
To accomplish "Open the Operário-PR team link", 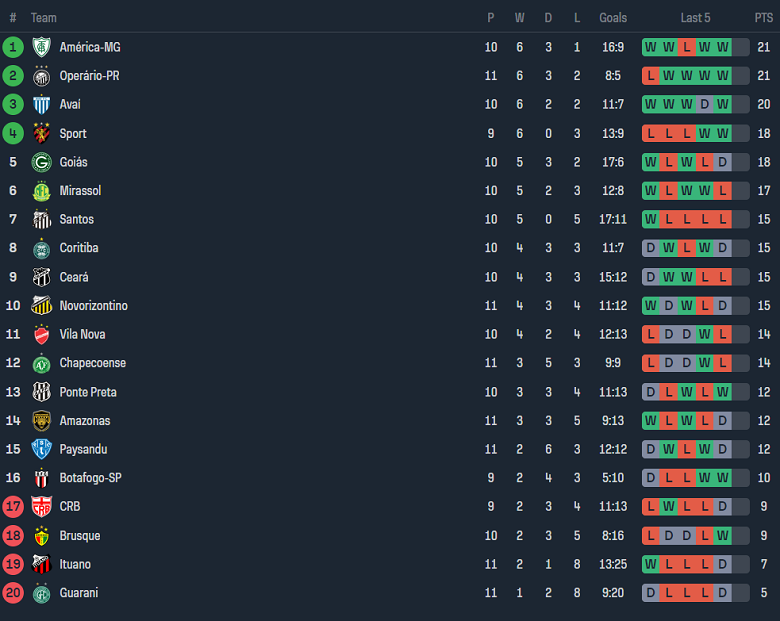I will pos(89,76).
